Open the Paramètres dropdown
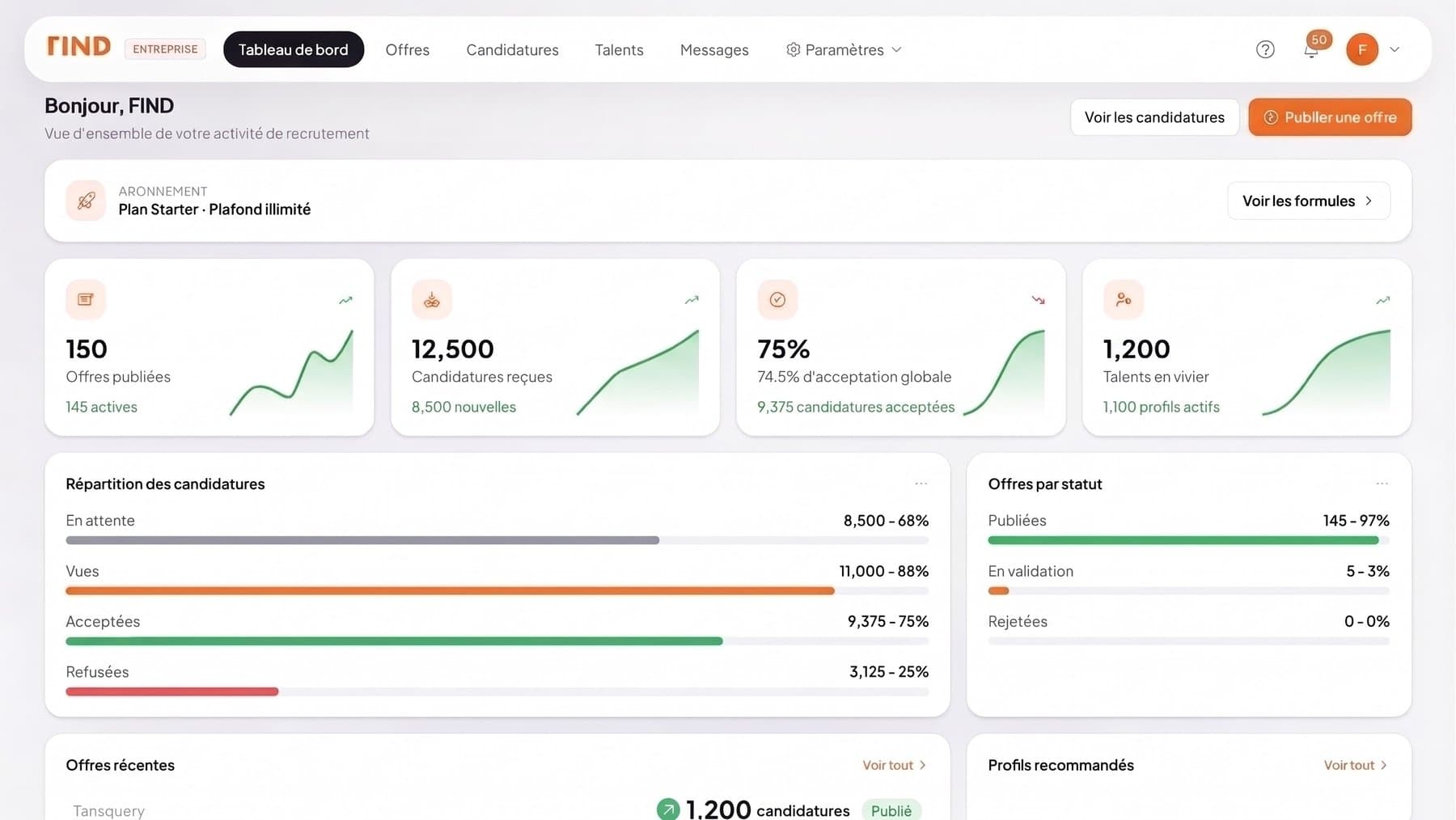The image size is (1456, 820). tap(844, 49)
